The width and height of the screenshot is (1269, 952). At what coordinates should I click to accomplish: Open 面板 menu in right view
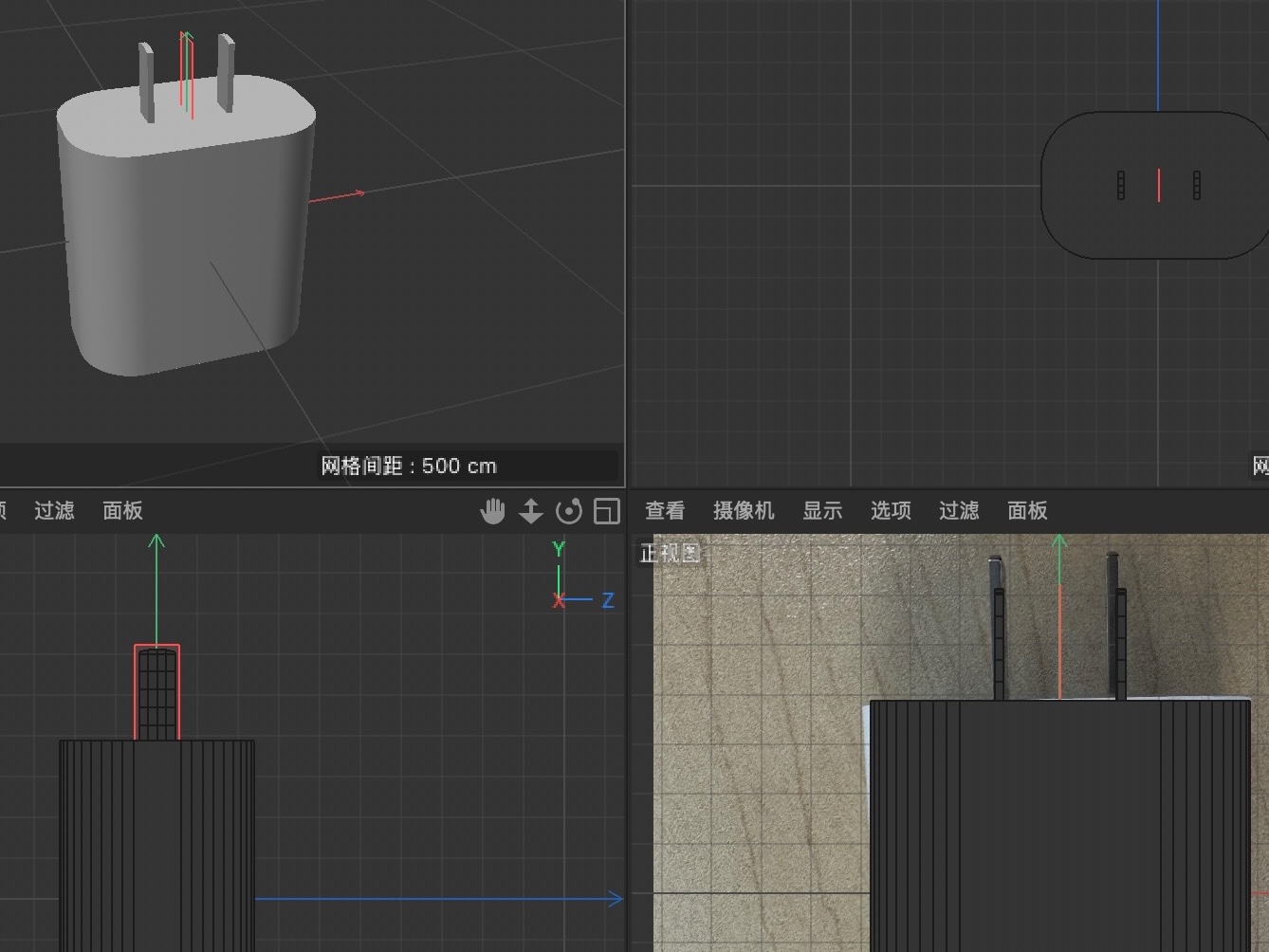122,511
